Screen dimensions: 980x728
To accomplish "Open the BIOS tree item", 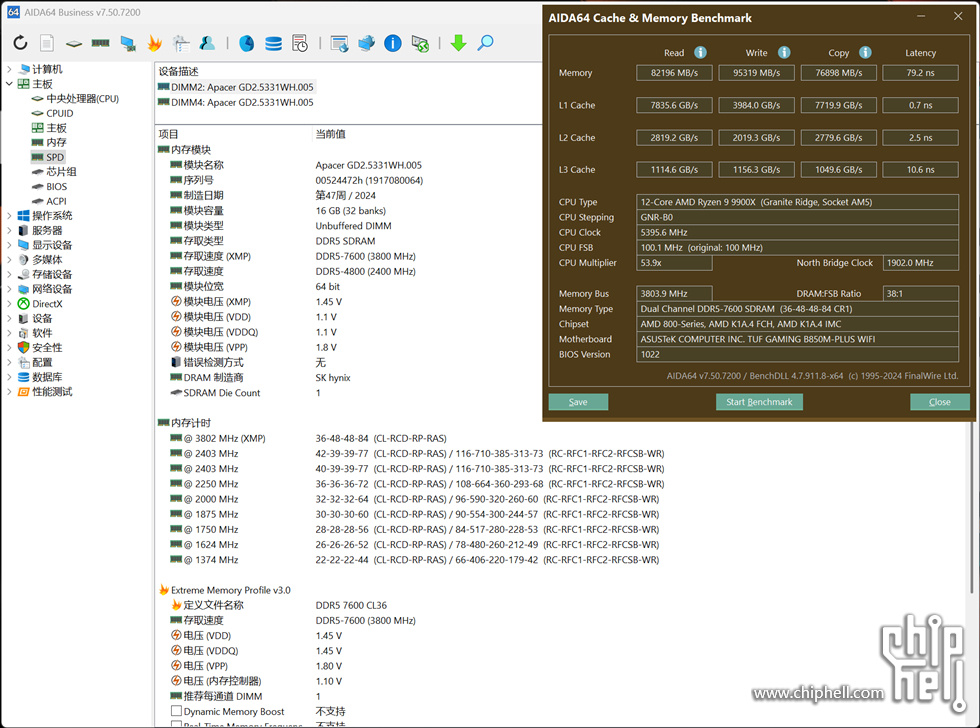I will pos(56,186).
